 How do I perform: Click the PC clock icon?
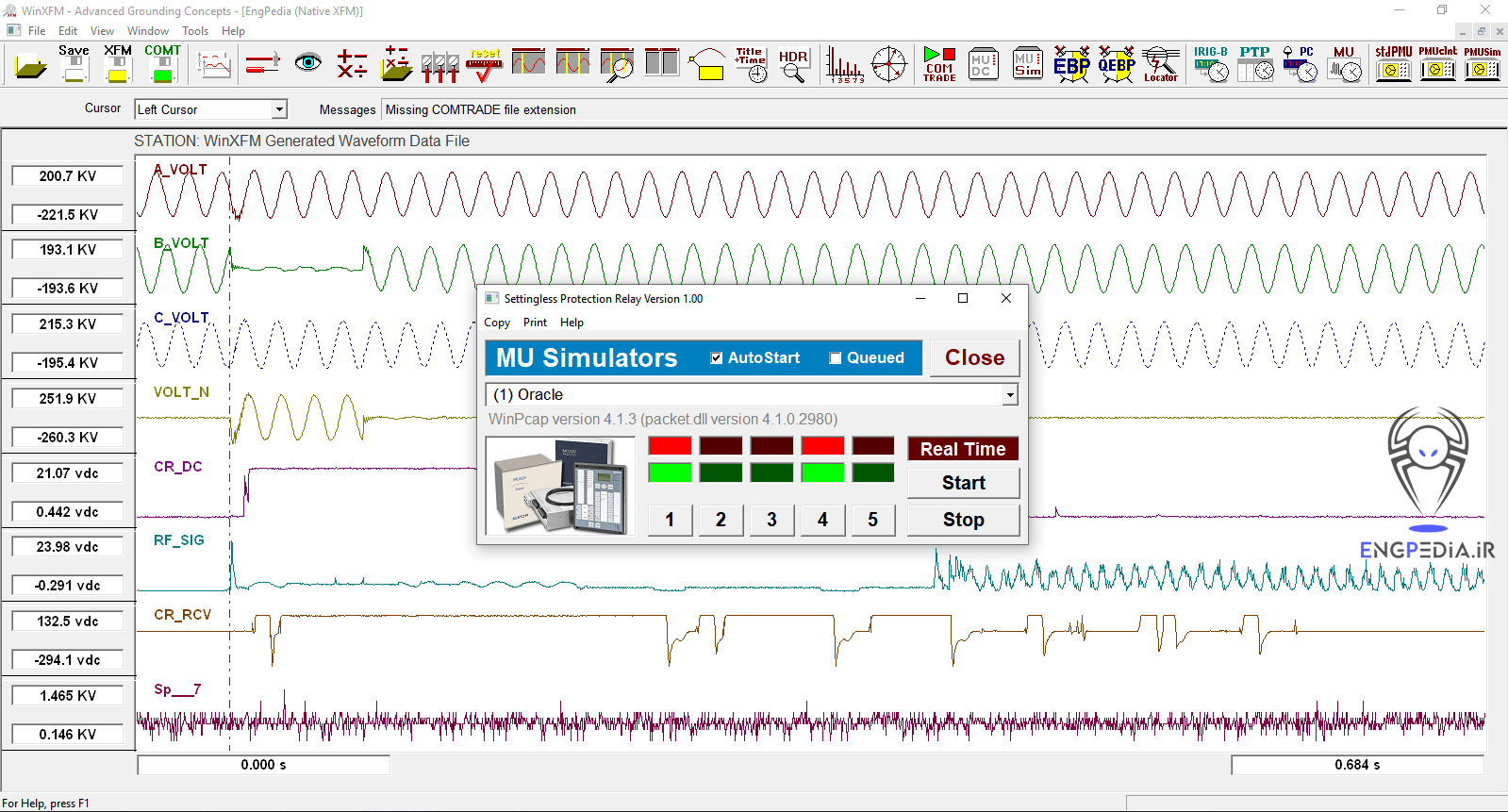click(x=1300, y=64)
